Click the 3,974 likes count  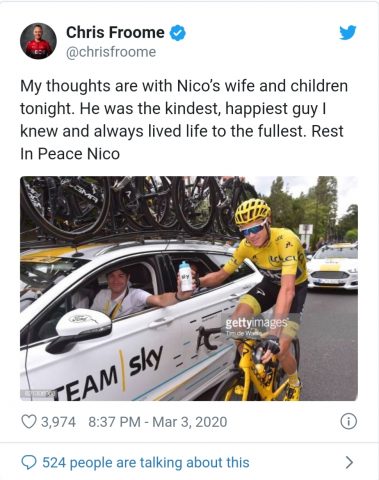tap(58, 422)
